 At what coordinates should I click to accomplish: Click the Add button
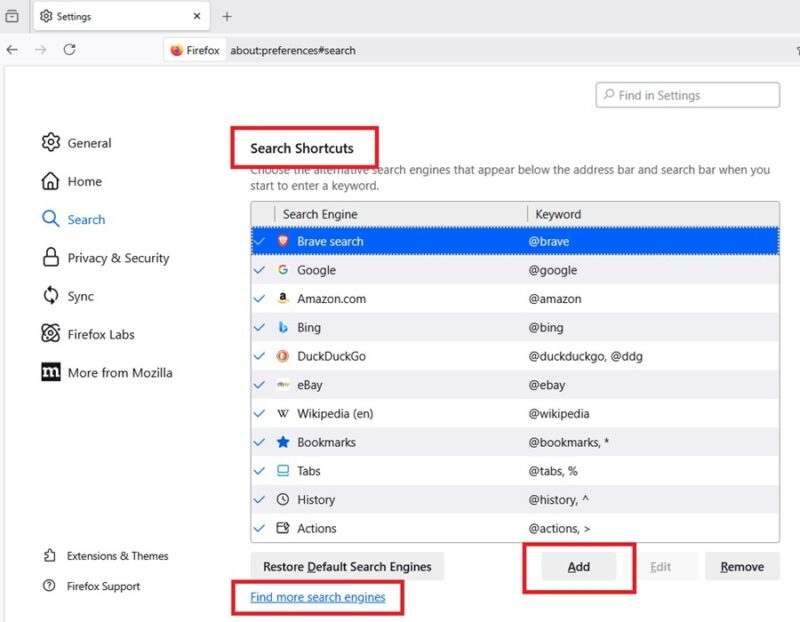[x=578, y=566]
